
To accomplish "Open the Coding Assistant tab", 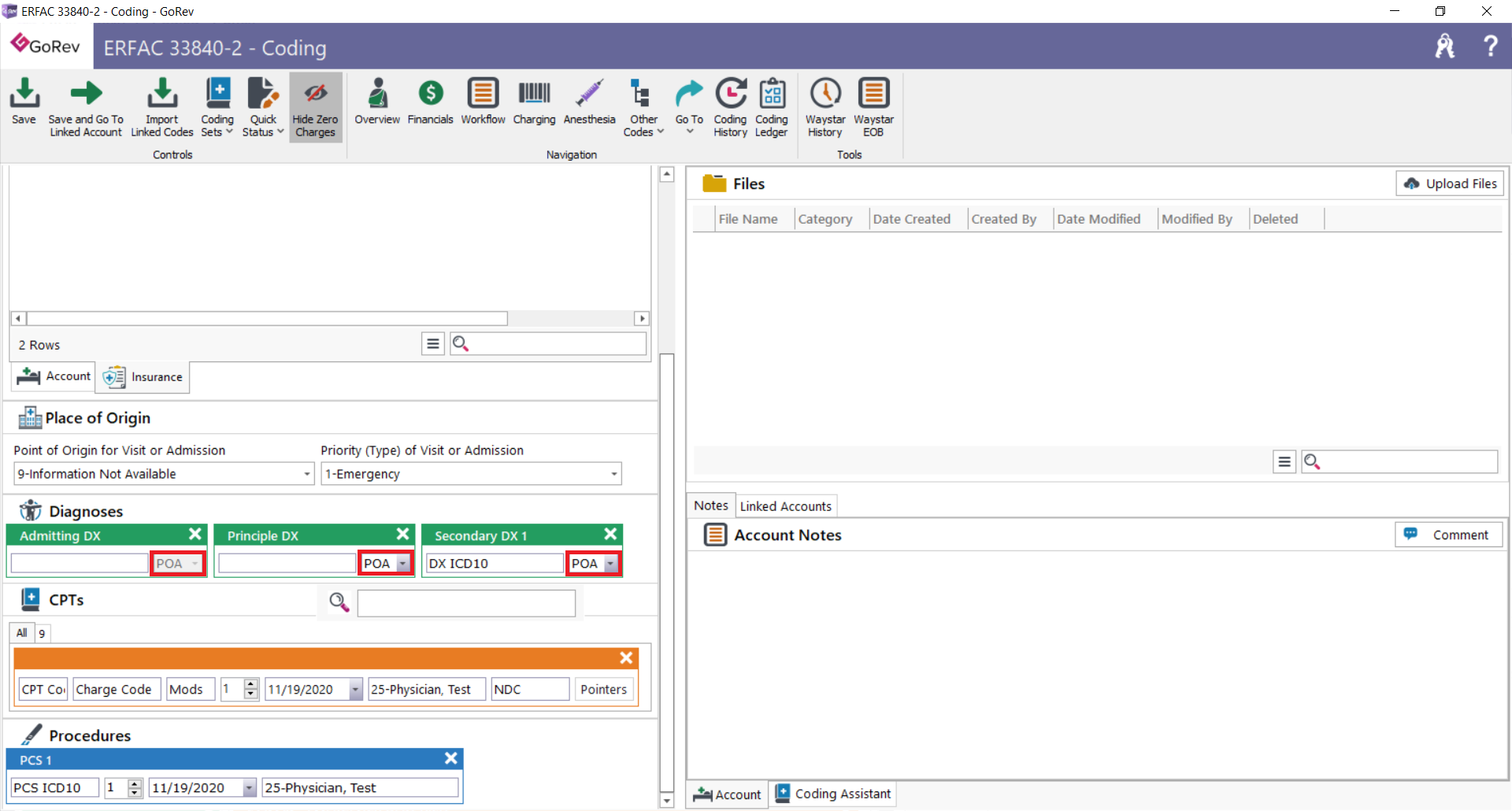I will click(x=833, y=794).
